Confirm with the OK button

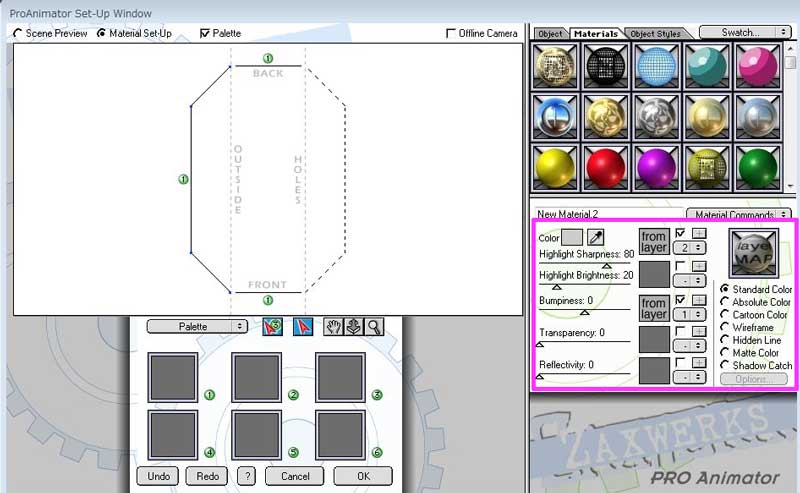coord(362,476)
